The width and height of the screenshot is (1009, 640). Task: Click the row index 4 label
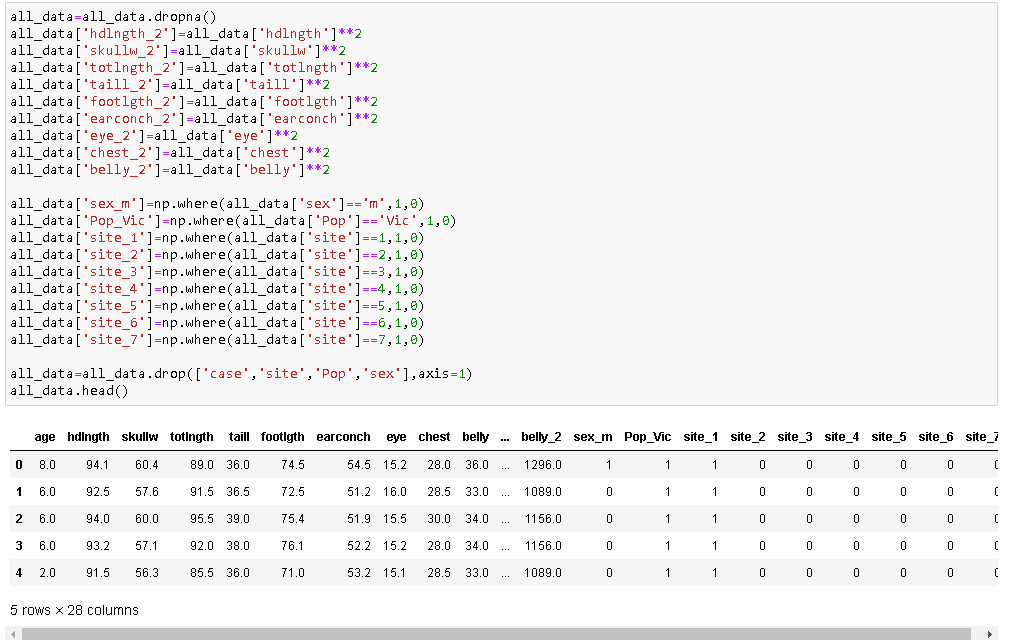pyautogui.click(x=19, y=572)
